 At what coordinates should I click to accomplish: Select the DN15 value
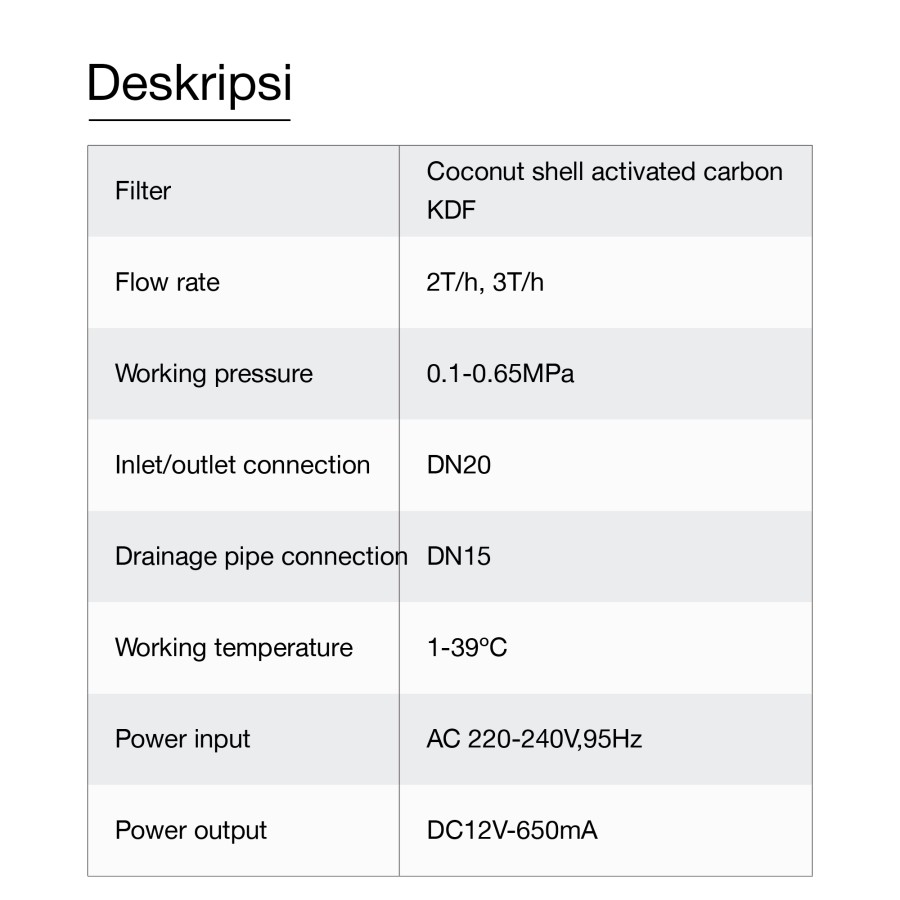point(459,556)
